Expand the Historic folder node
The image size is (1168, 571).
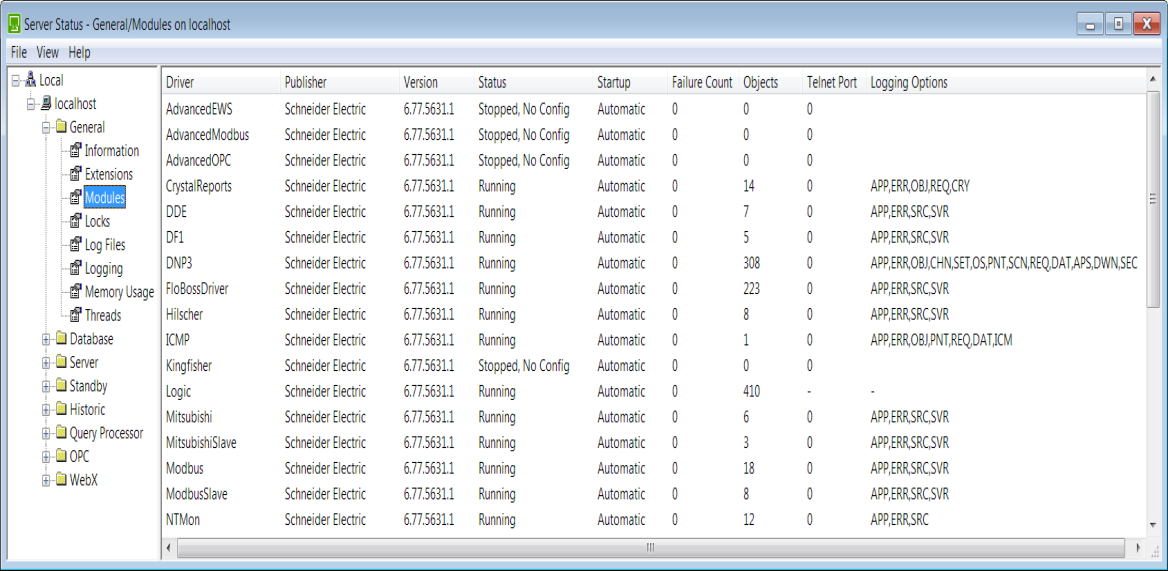(x=46, y=410)
